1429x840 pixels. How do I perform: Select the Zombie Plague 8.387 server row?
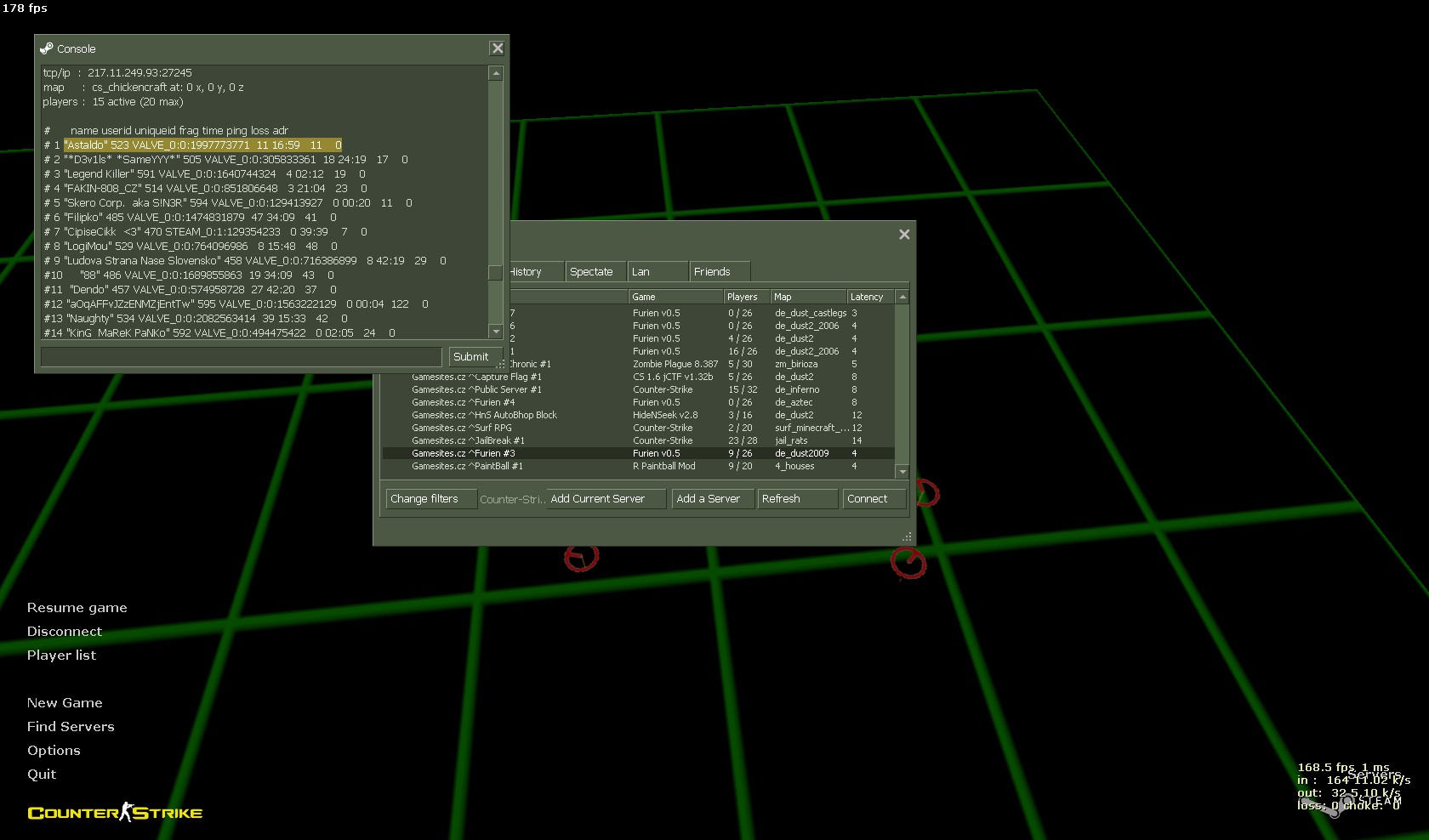tap(702, 364)
